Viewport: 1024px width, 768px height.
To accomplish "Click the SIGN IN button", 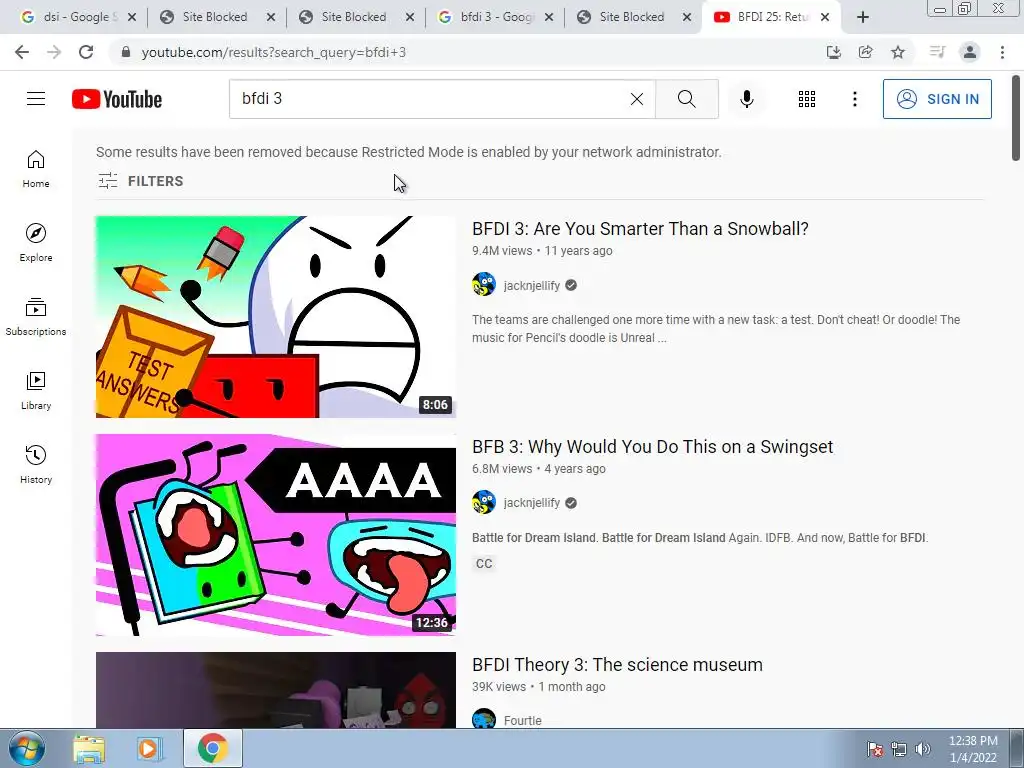I will click(x=937, y=99).
